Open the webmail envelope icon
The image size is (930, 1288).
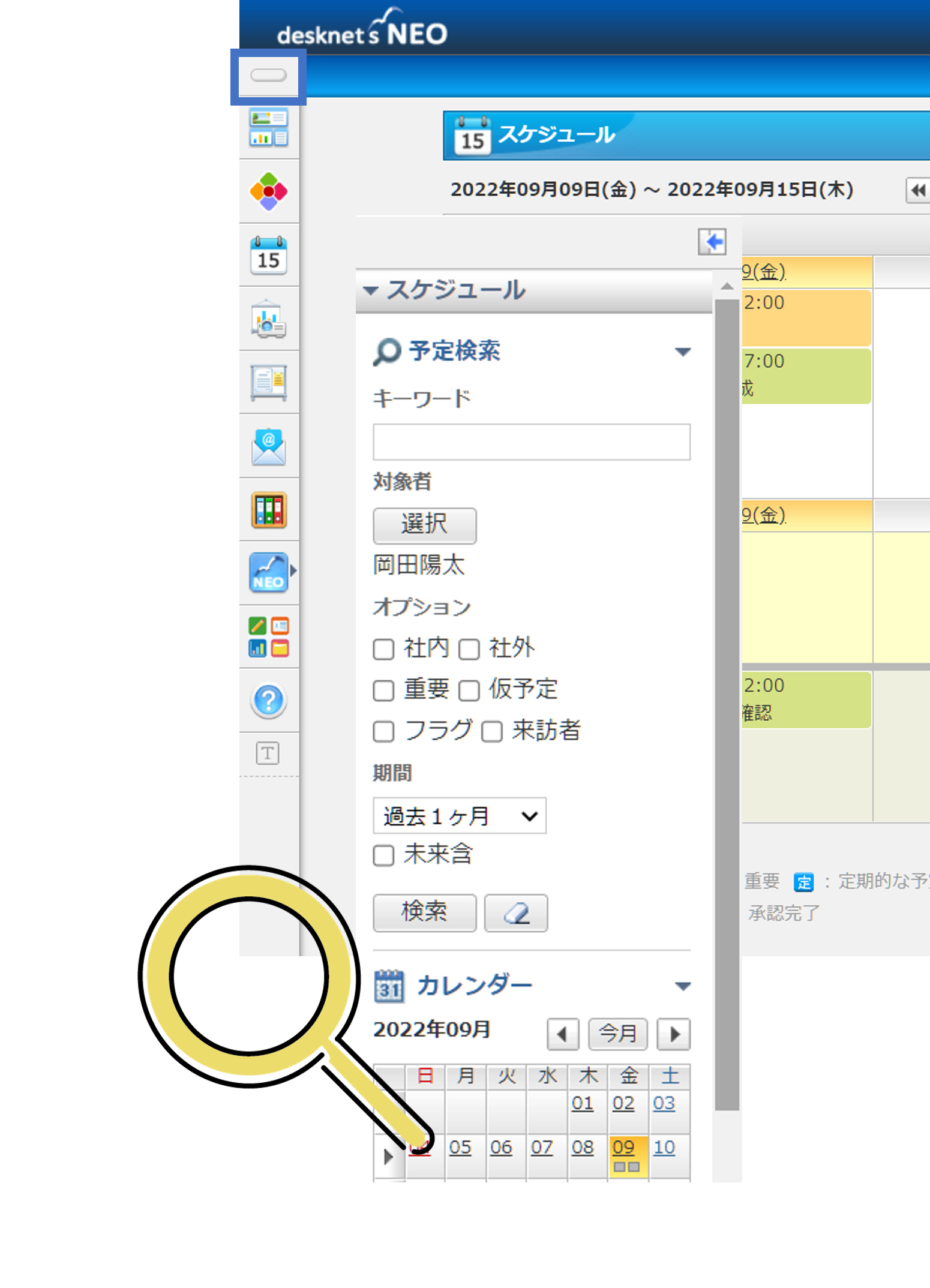268,447
